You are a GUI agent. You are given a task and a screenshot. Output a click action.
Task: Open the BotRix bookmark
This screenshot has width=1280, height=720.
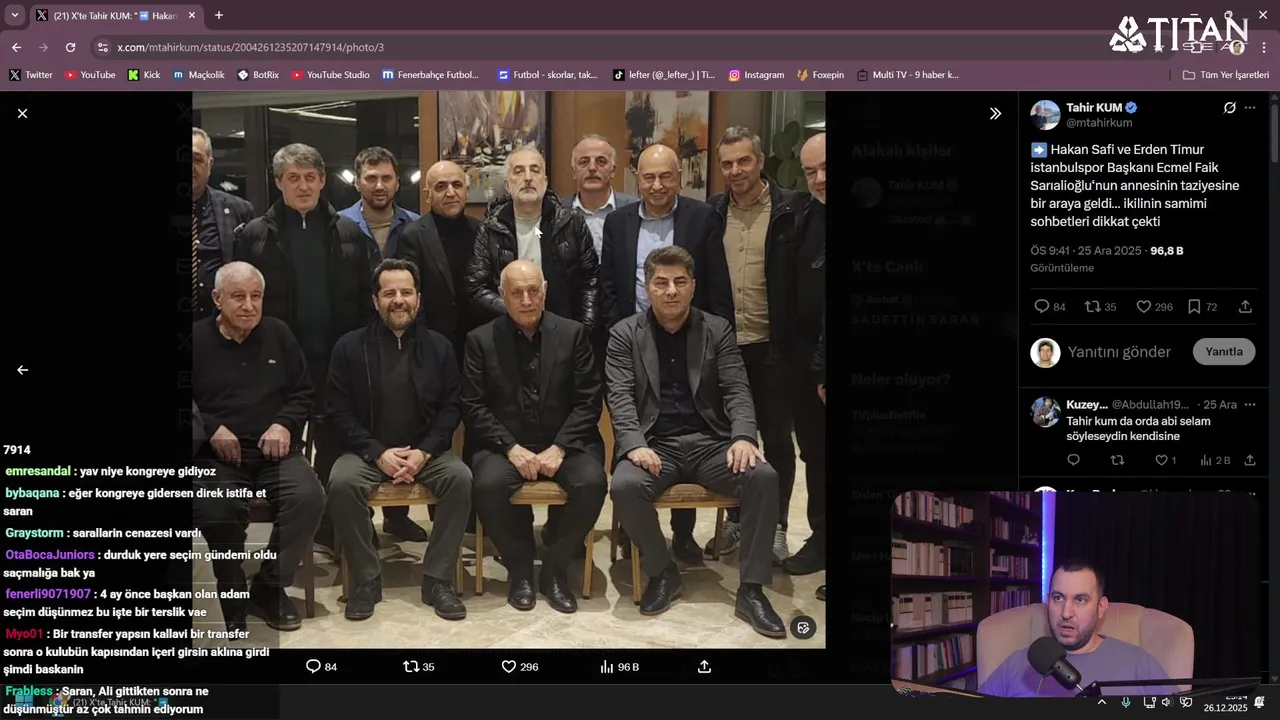[258, 75]
